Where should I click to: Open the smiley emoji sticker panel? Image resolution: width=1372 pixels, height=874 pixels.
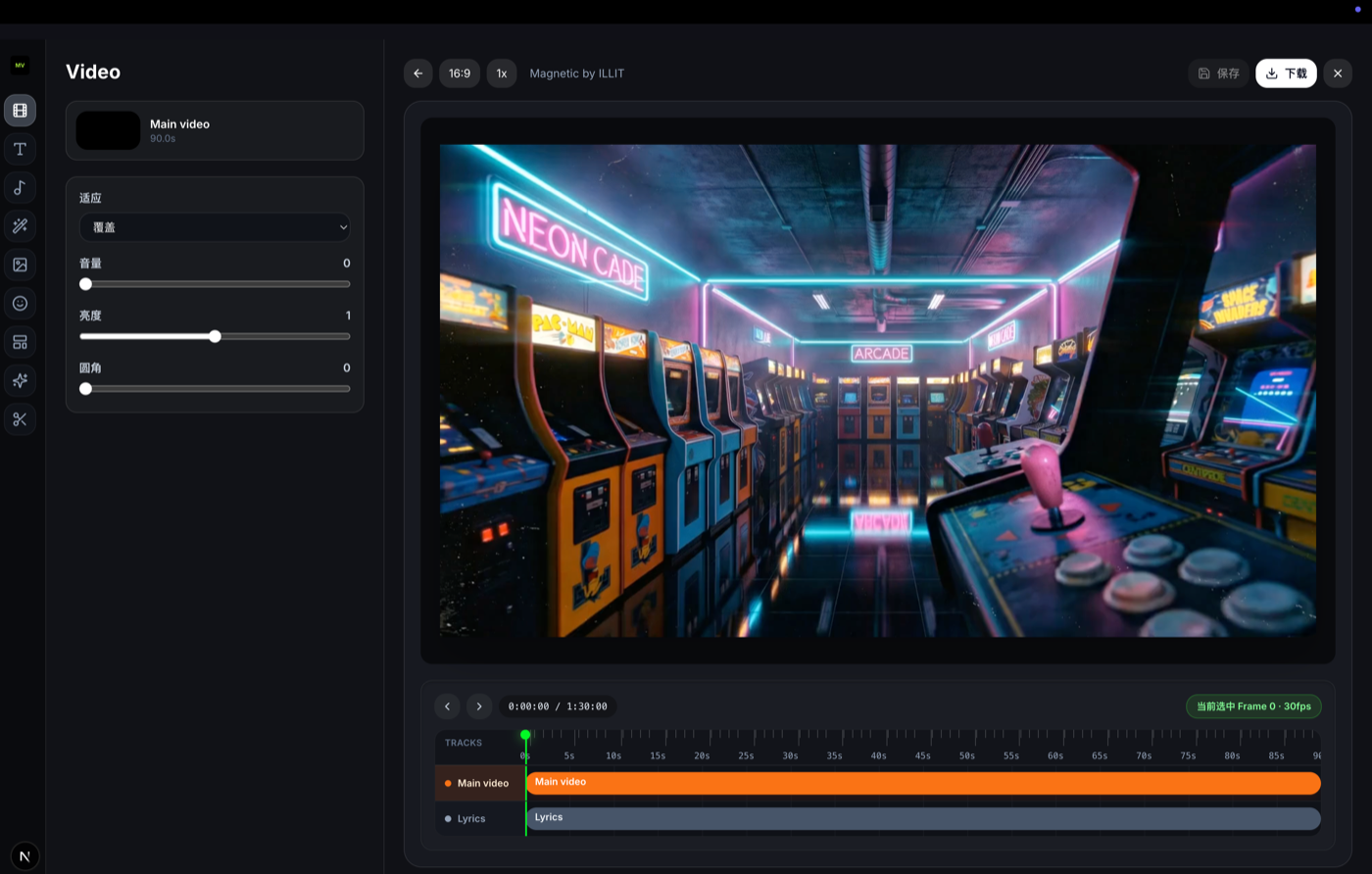pyautogui.click(x=20, y=304)
